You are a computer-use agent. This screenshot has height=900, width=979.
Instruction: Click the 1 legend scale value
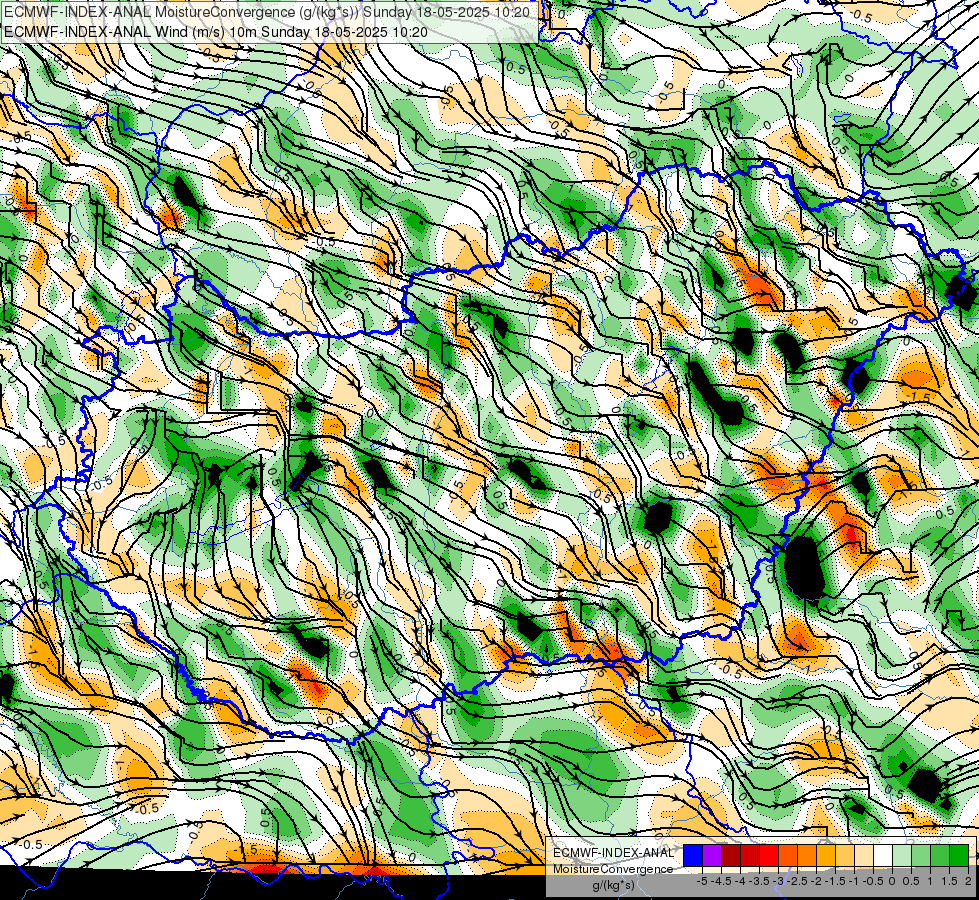tap(930, 881)
